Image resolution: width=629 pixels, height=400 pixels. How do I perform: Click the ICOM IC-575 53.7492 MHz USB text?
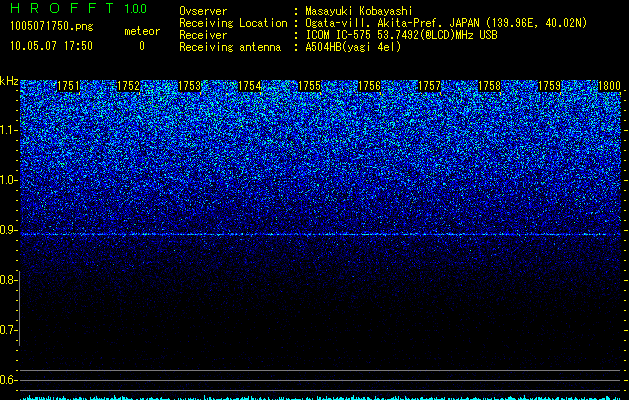(x=401, y=35)
